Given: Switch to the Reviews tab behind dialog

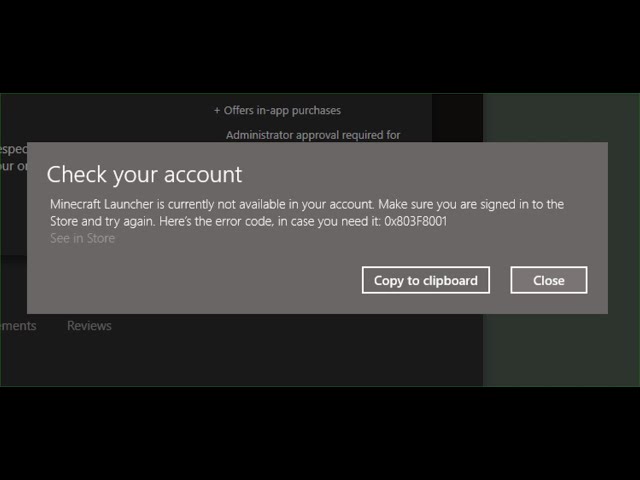Looking at the screenshot, I should tap(89, 326).
